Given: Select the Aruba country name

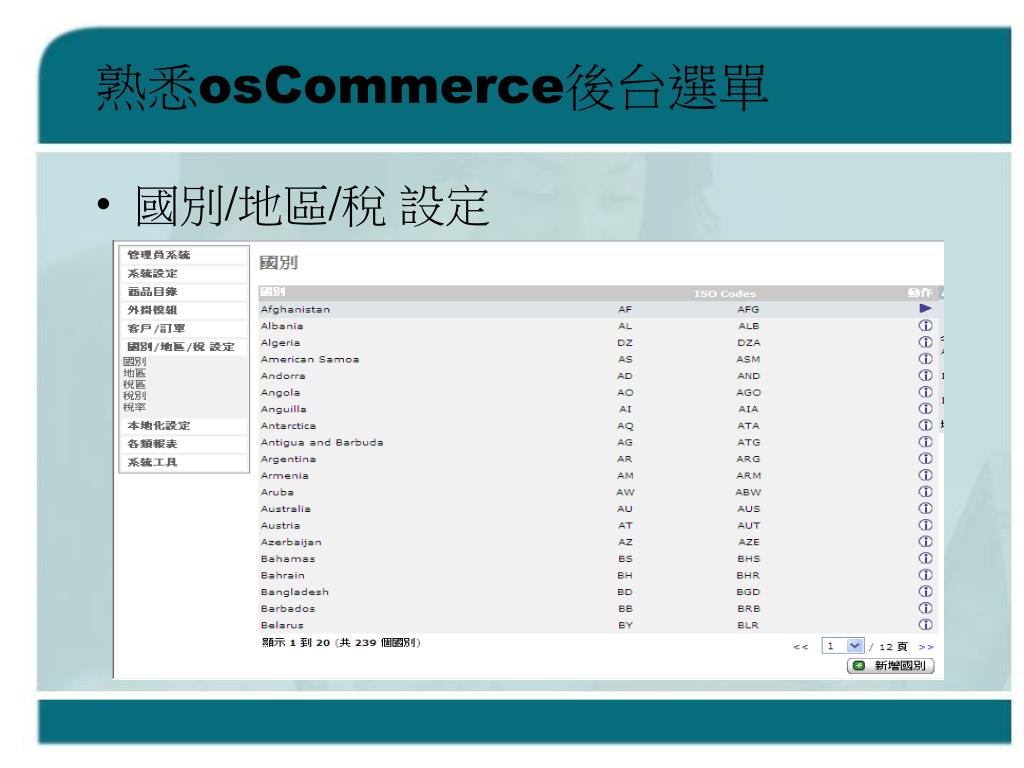Looking at the screenshot, I should [x=278, y=492].
